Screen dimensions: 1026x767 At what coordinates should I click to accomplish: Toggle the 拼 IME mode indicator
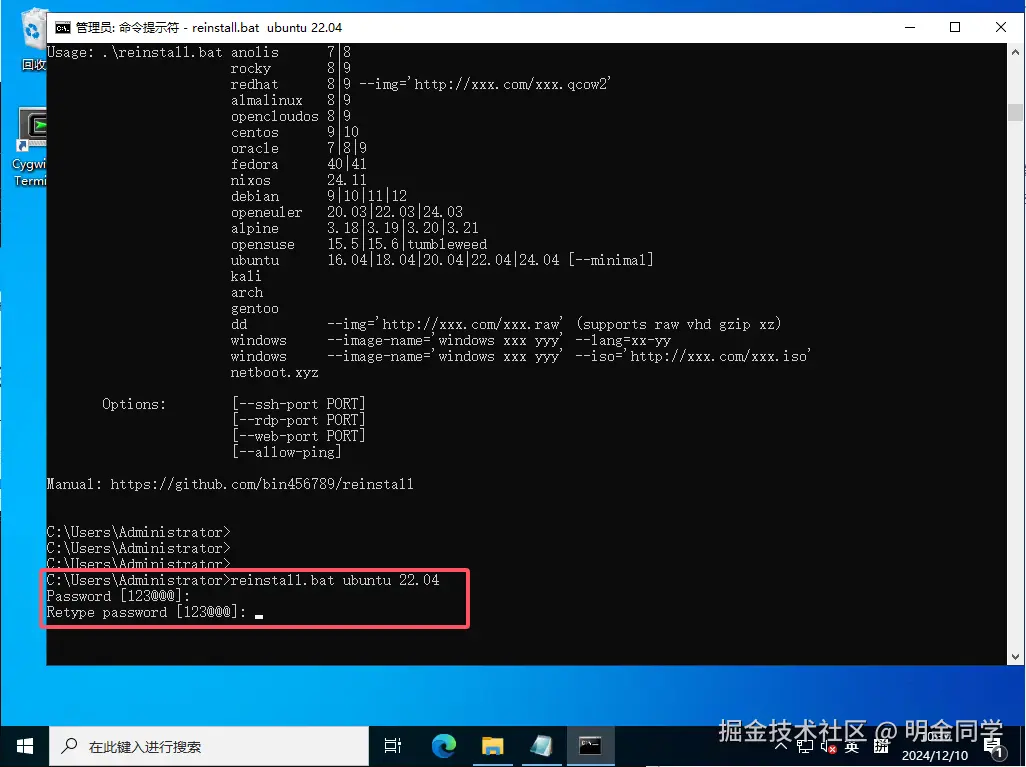[881, 747]
